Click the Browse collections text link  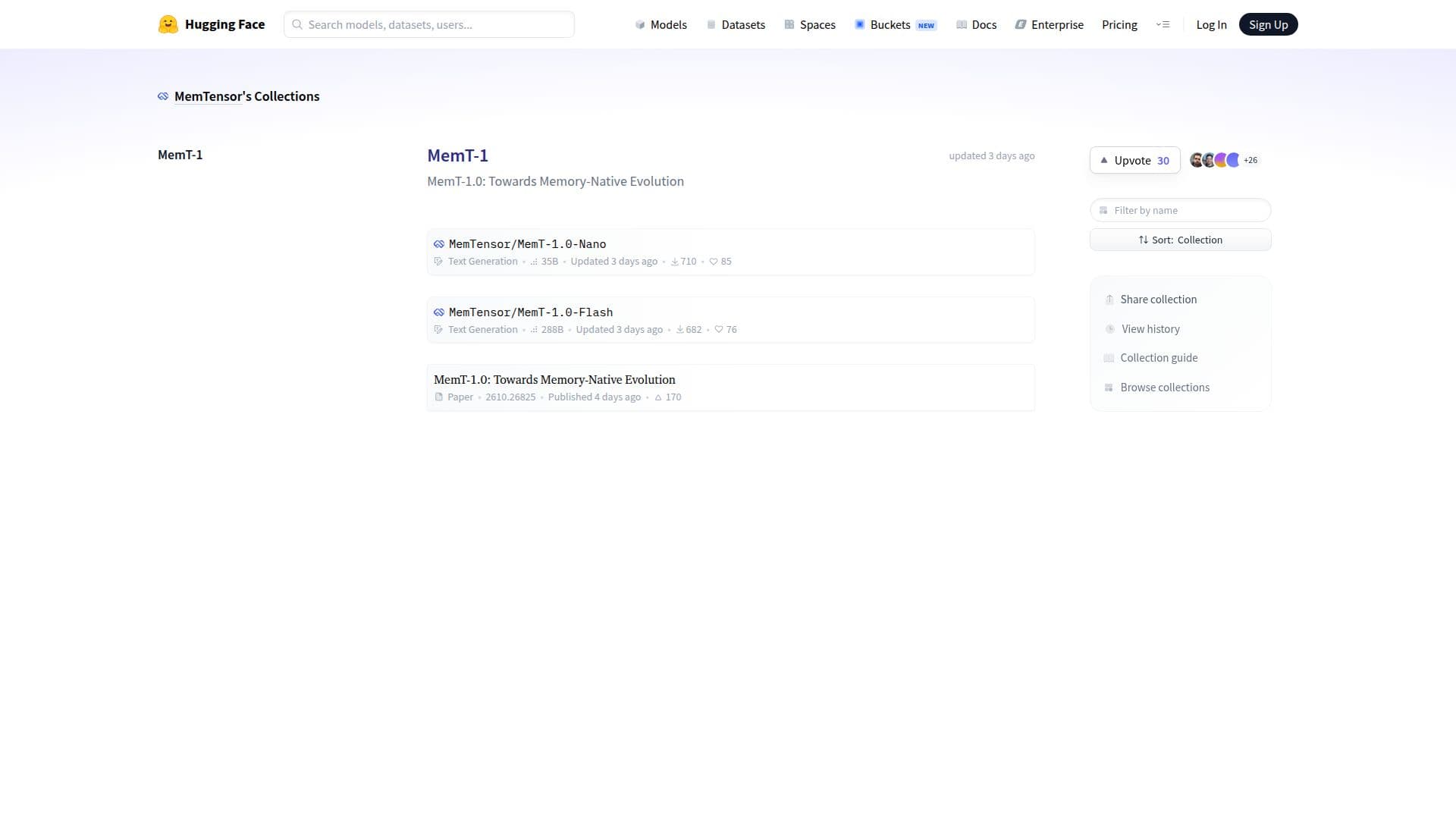click(x=1165, y=388)
